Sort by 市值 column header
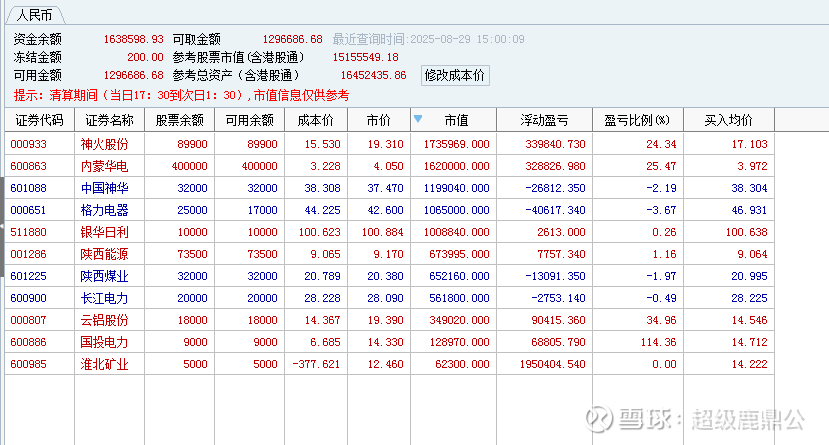Image resolution: width=829 pixels, height=445 pixels. (454, 120)
